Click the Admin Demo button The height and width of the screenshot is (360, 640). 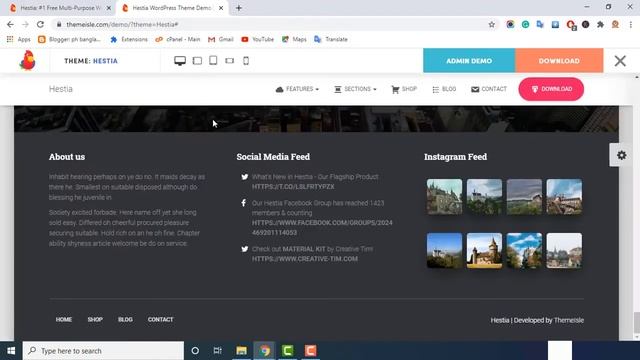(x=469, y=60)
